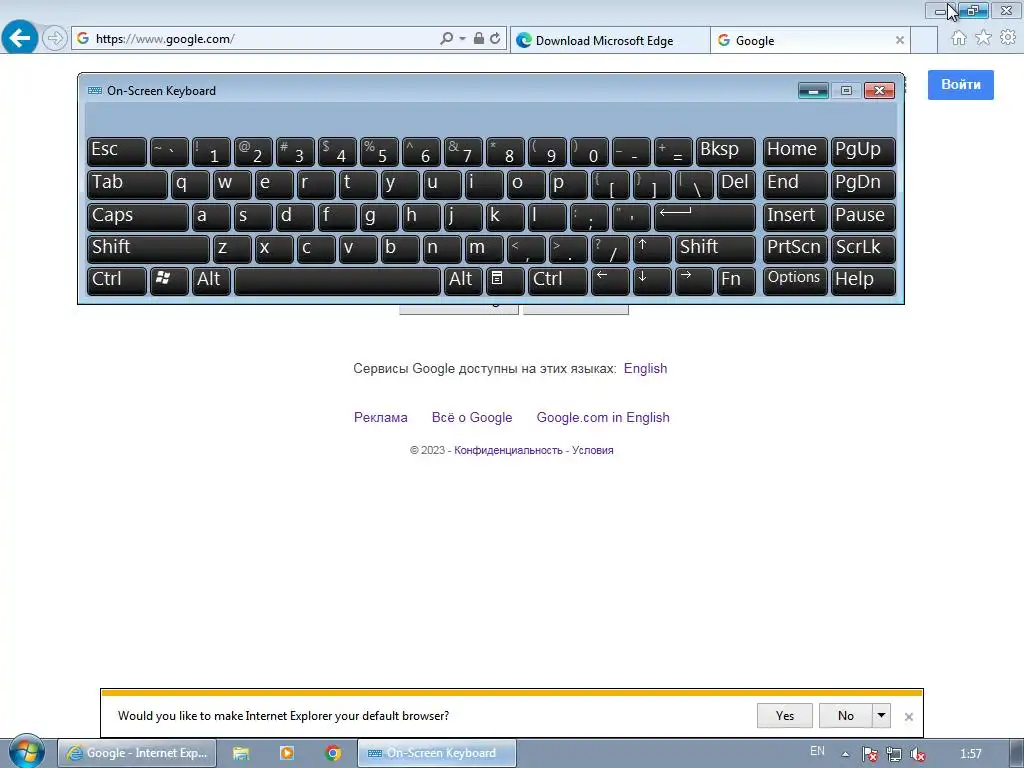Refresh the page with the reload icon
Screen dimensions: 1024x768
[x=495, y=39]
